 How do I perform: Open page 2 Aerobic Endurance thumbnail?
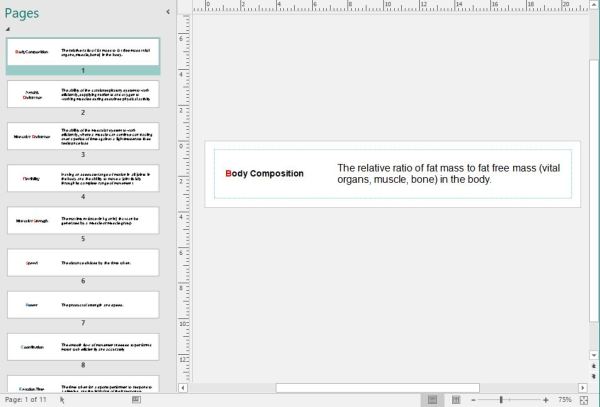click(x=82, y=93)
